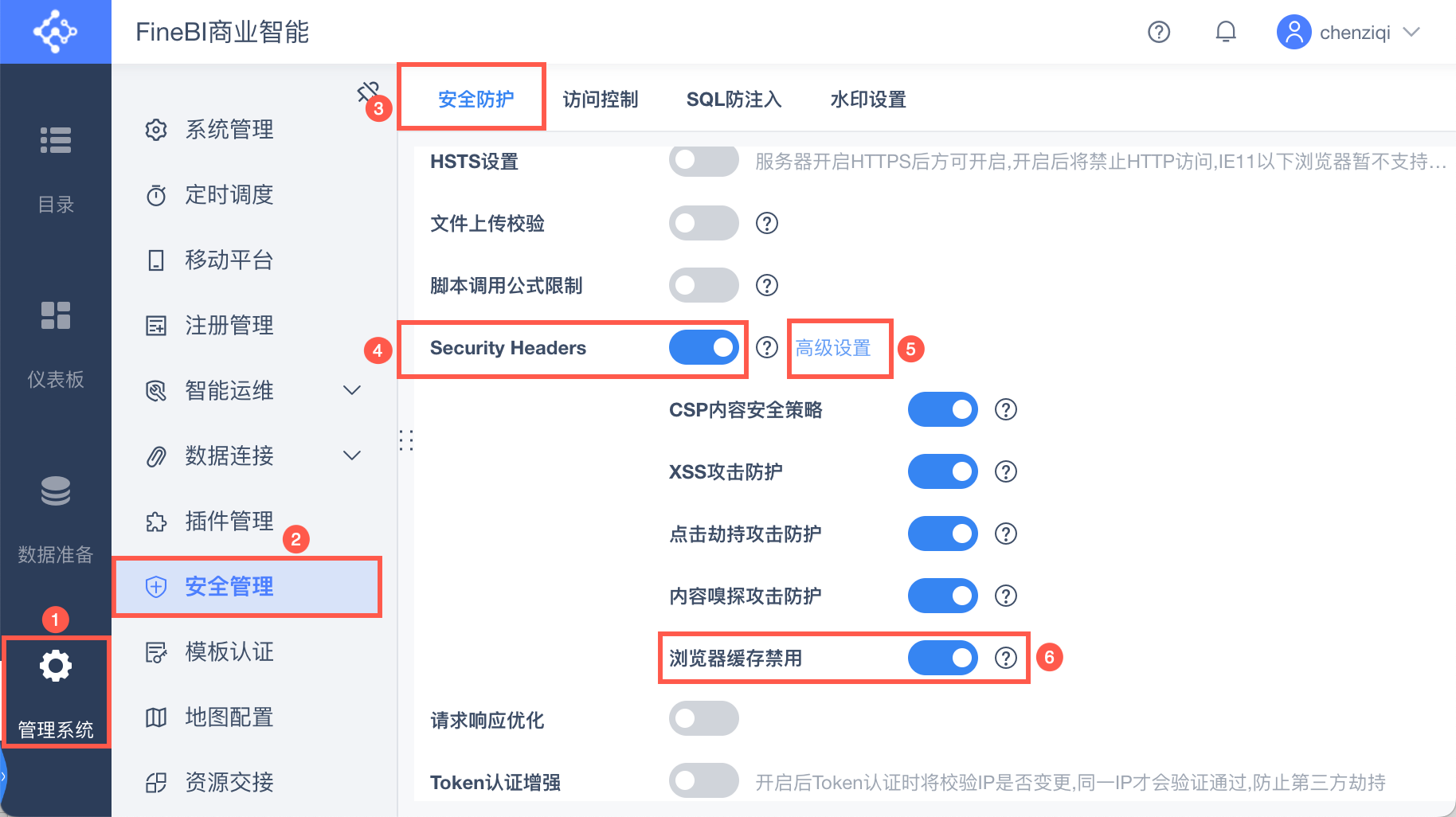This screenshot has height=817, width=1456.
Task: Turn off the Security Headers switch
Action: (x=703, y=348)
